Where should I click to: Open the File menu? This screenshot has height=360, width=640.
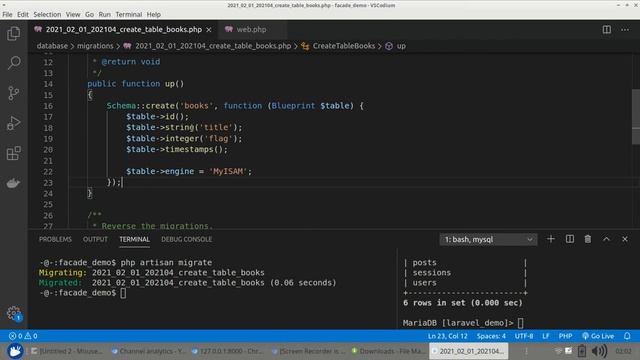click(x=7, y=14)
